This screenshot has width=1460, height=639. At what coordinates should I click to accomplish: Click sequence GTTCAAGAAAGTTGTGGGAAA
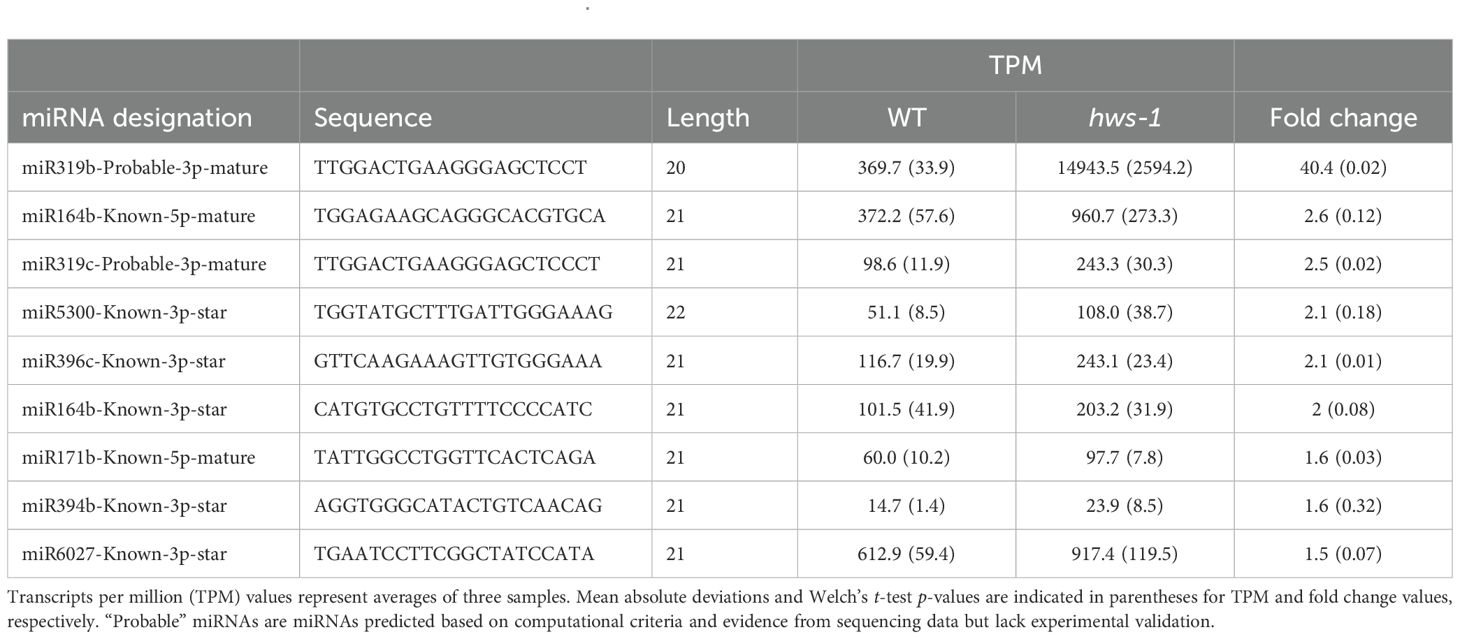(458, 361)
